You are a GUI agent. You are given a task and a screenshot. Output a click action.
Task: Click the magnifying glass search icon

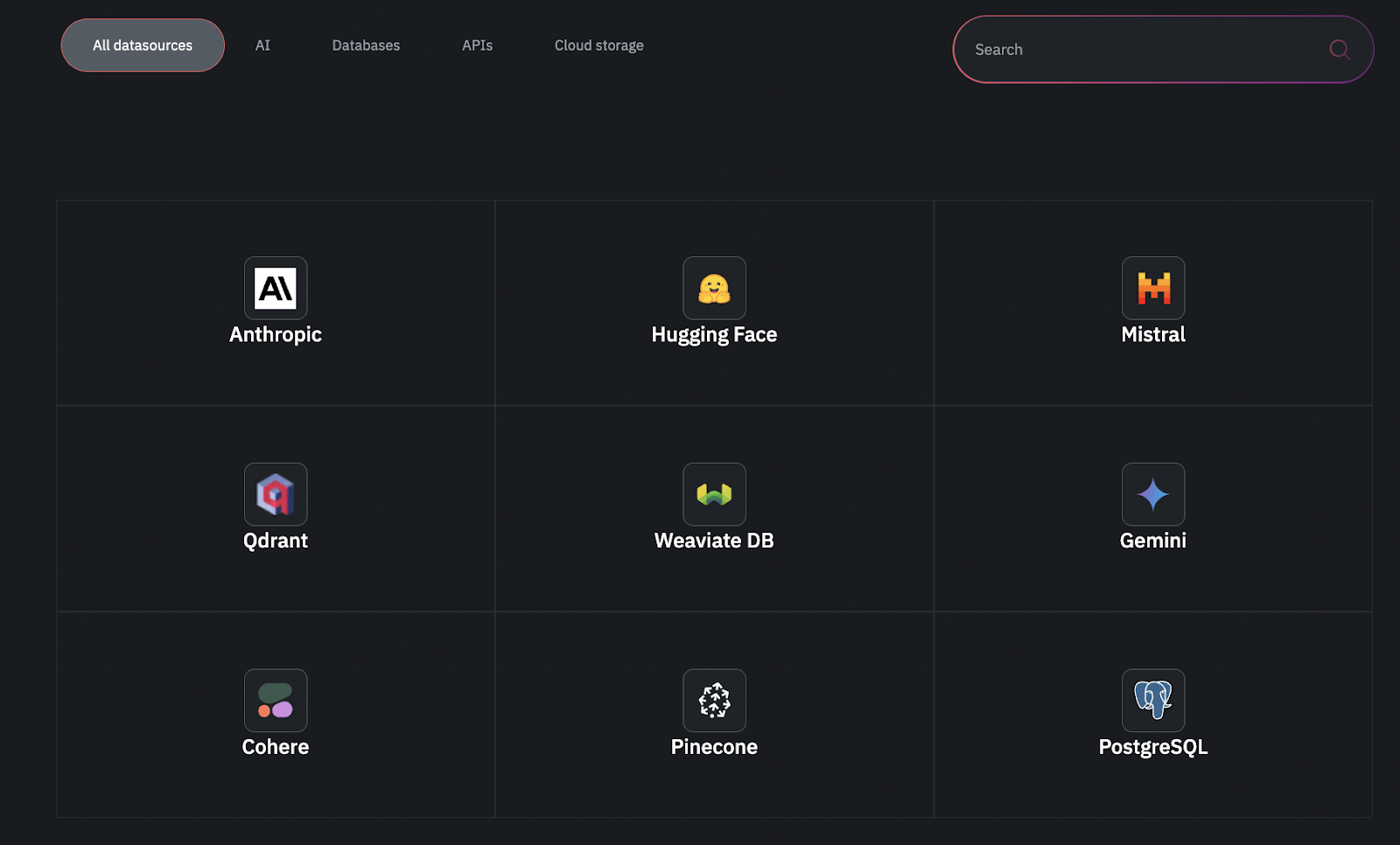coord(1339,50)
